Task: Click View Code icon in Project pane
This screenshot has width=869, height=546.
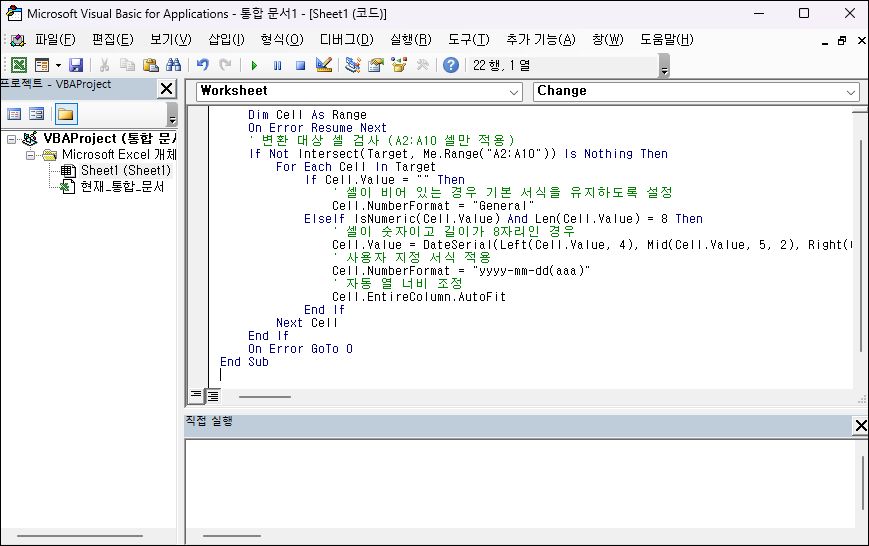Action: pyautogui.click(x=14, y=114)
